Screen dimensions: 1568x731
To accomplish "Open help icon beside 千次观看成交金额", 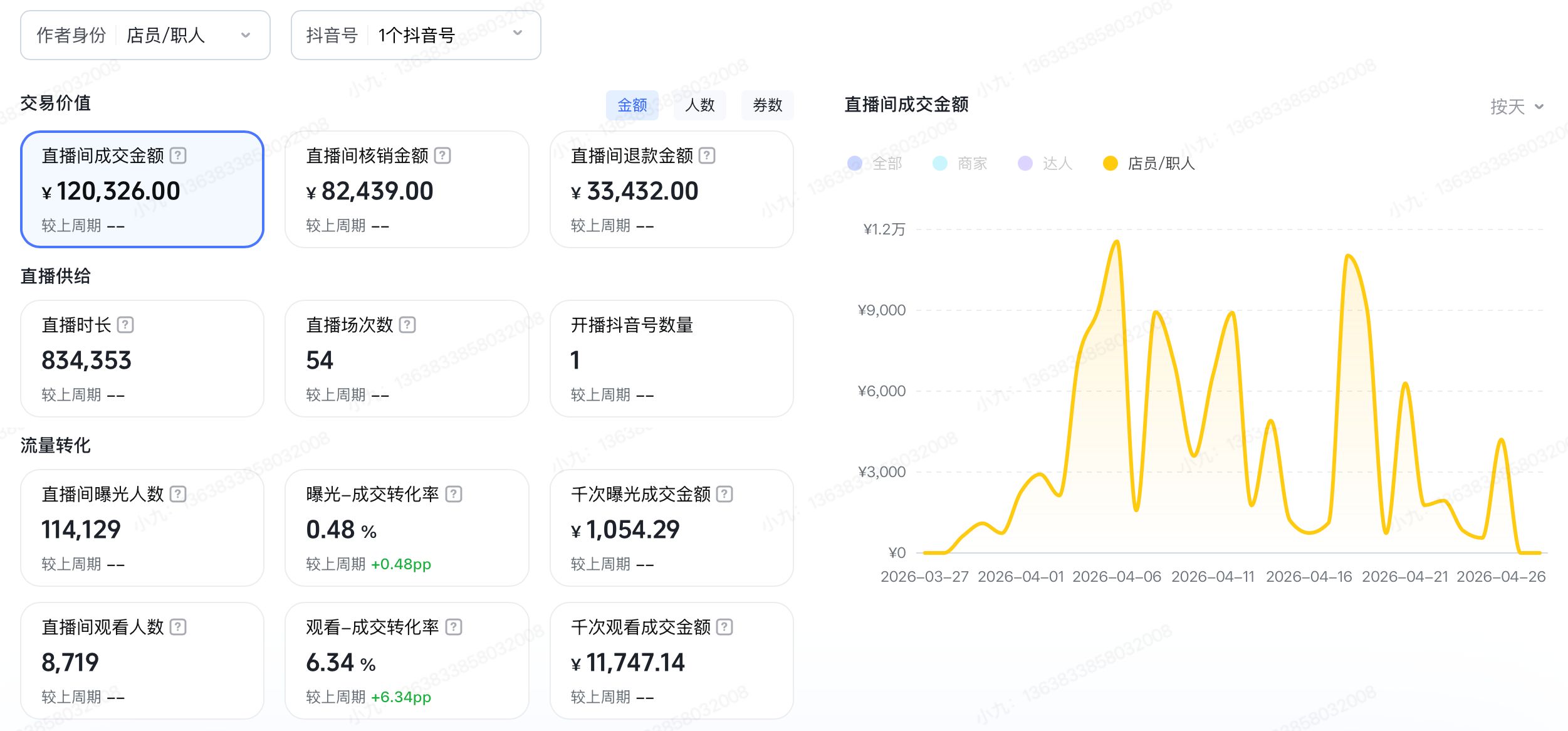I will tap(724, 627).
